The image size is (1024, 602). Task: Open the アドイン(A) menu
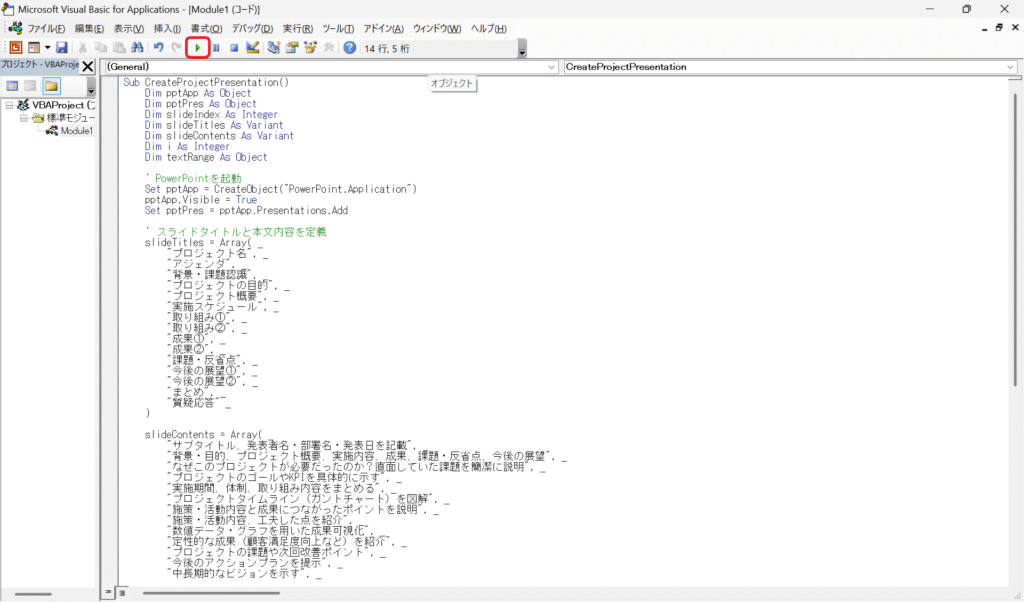click(x=383, y=29)
